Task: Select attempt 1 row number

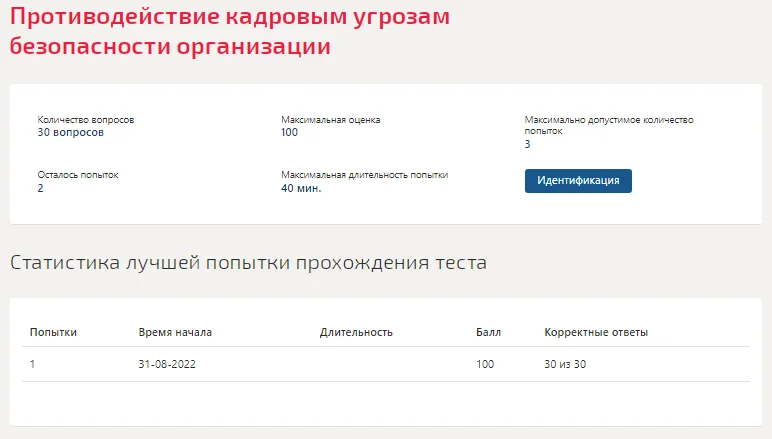Action: tap(32, 364)
